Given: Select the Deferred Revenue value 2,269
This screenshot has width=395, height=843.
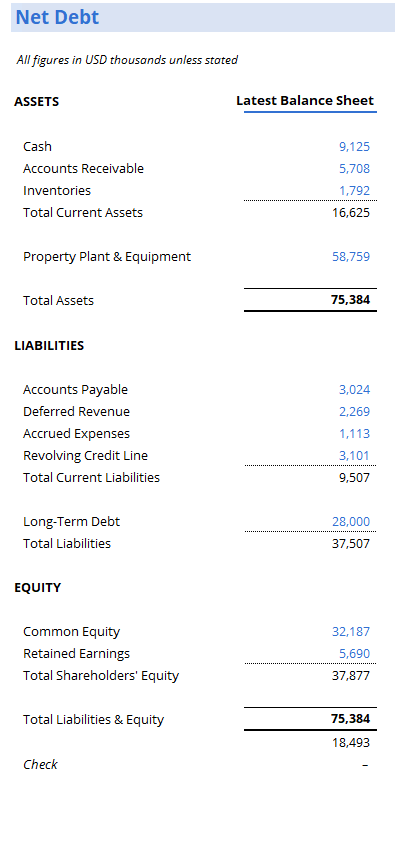Looking at the screenshot, I should [x=354, y=412].
